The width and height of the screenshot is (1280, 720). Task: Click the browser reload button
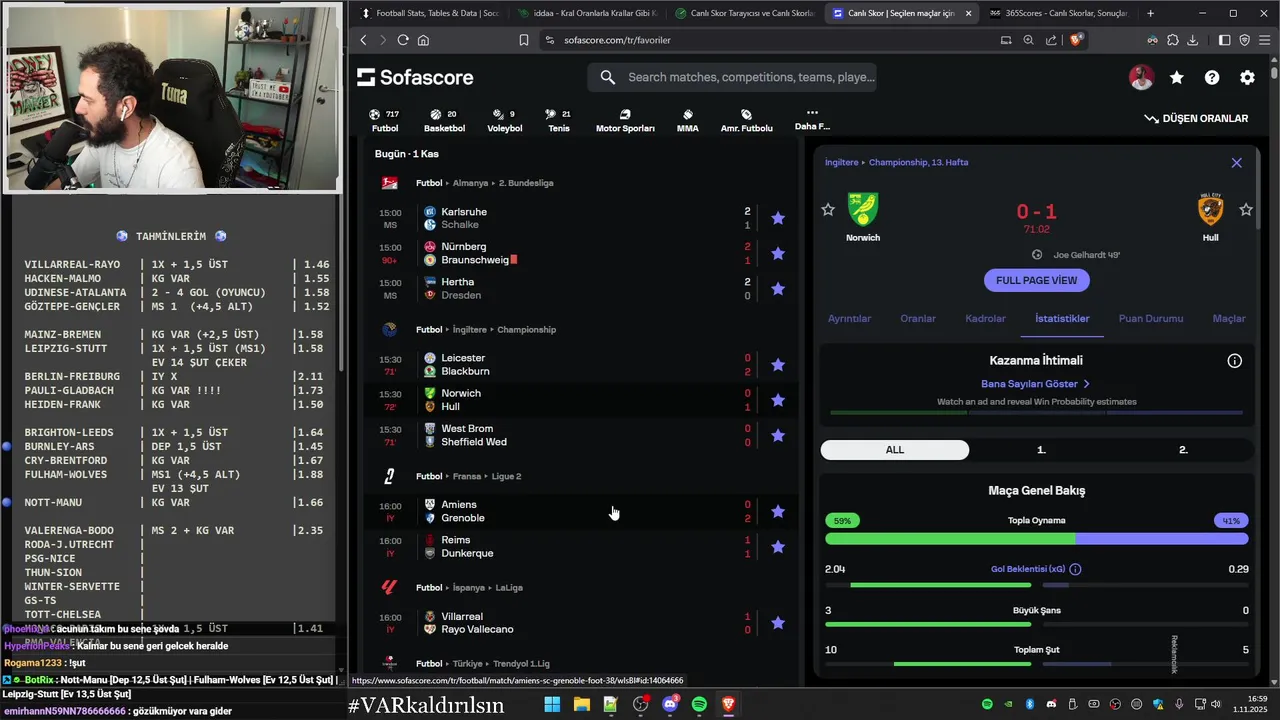403,40
